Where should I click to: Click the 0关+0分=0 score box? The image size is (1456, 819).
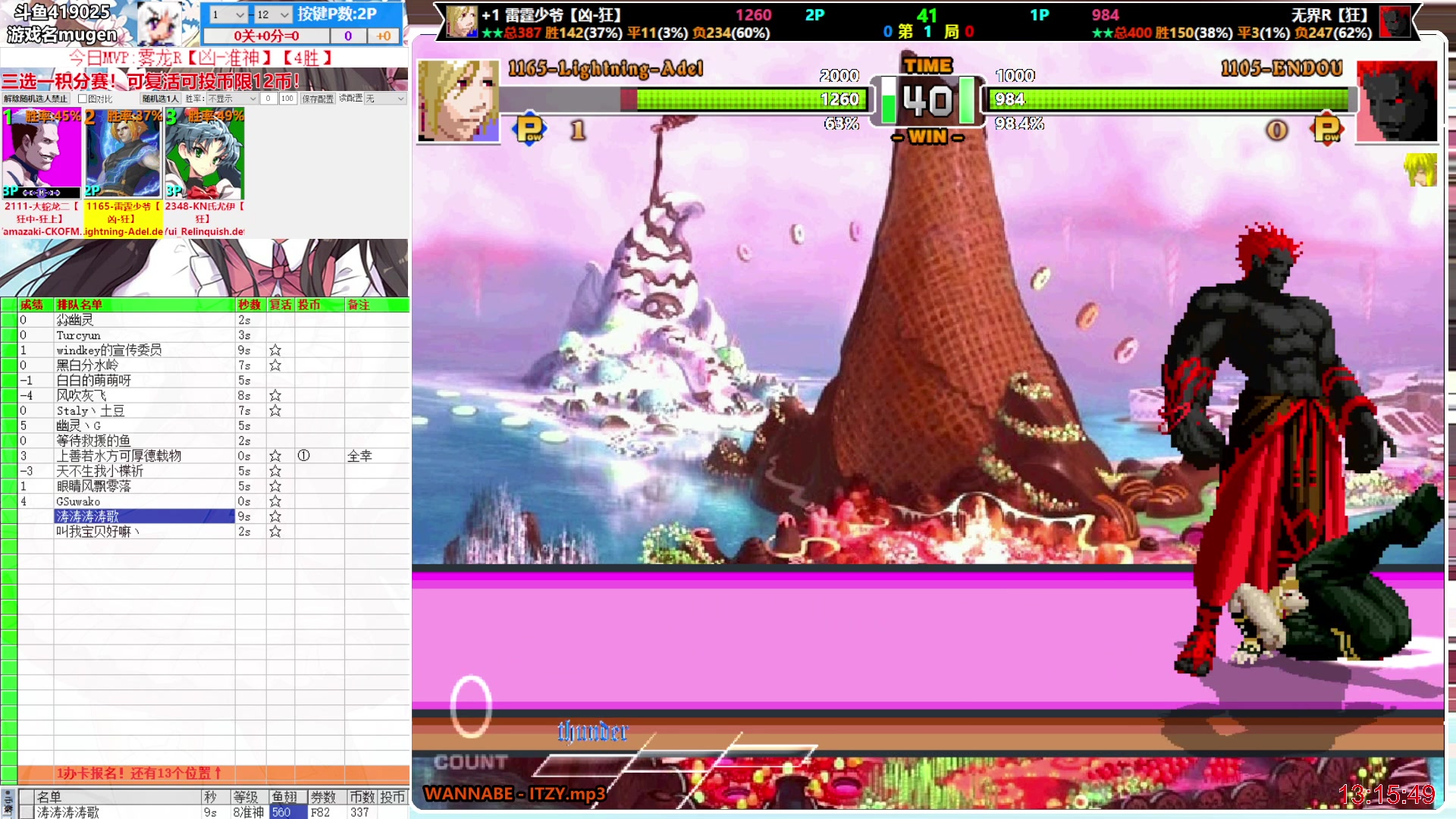click(266, 36)
